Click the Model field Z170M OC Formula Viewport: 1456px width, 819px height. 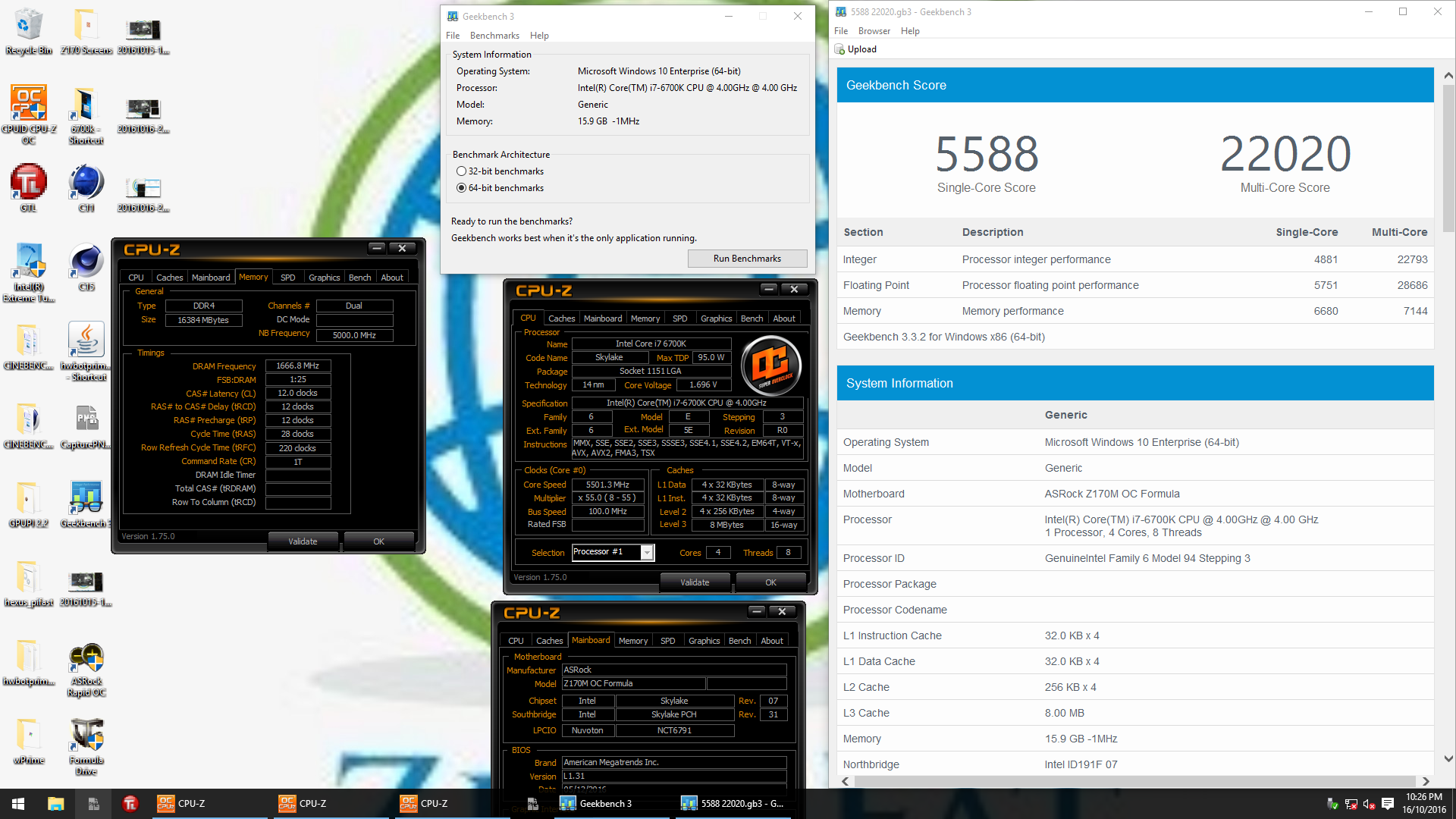point(633,683)
